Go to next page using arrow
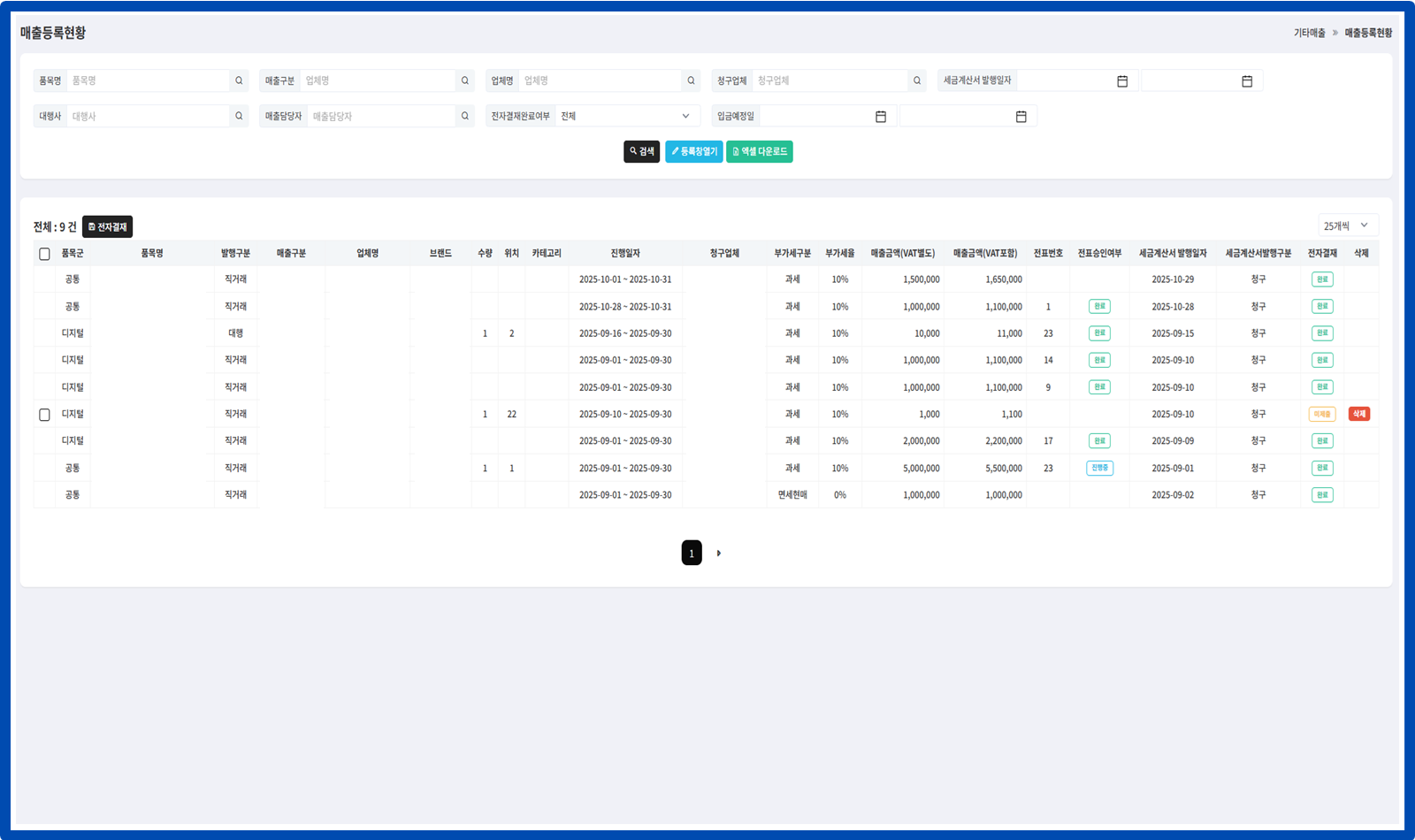 coord(719,554)
